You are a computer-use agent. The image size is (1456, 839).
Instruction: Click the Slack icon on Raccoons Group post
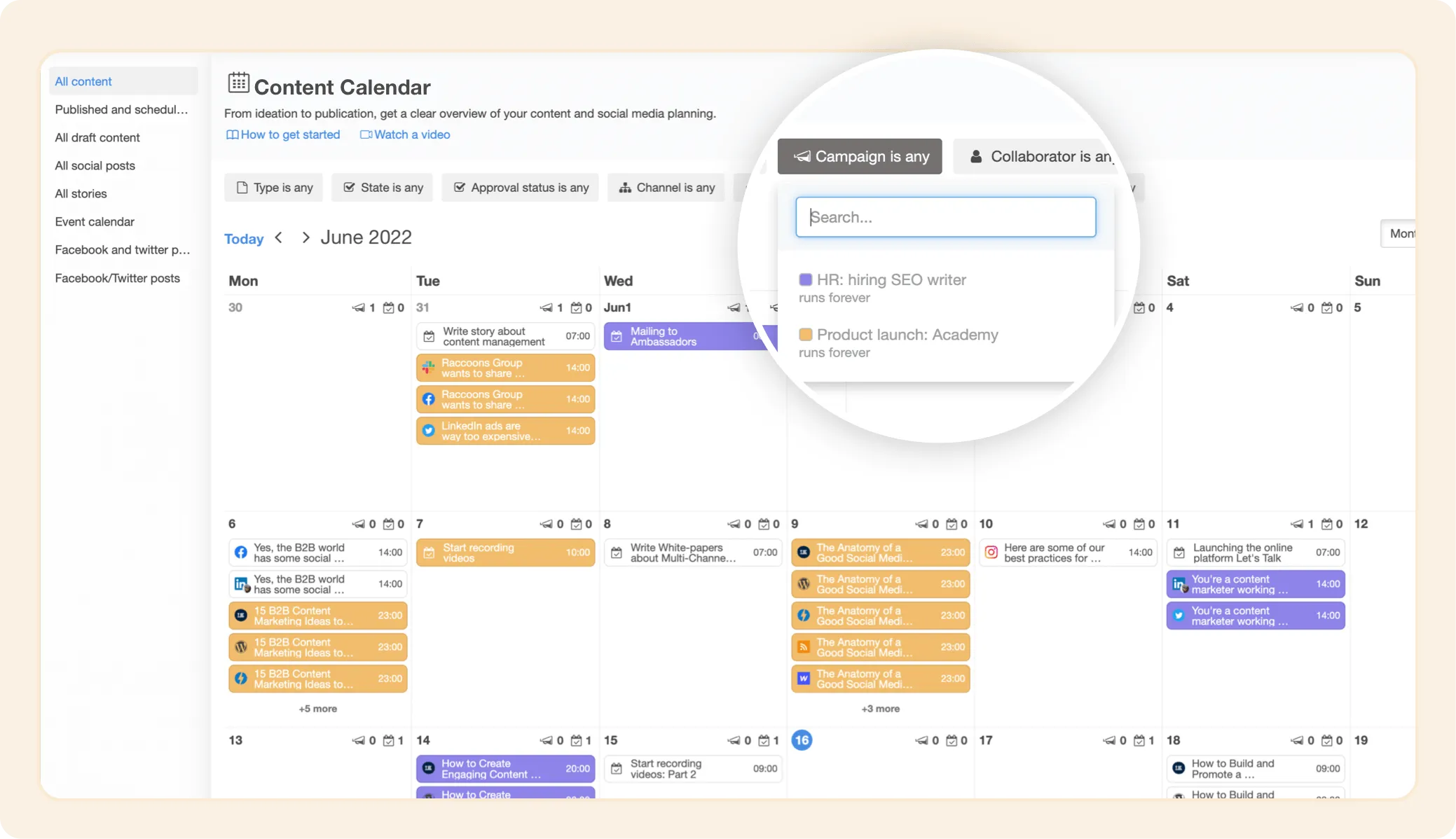(x=428, y=368)
